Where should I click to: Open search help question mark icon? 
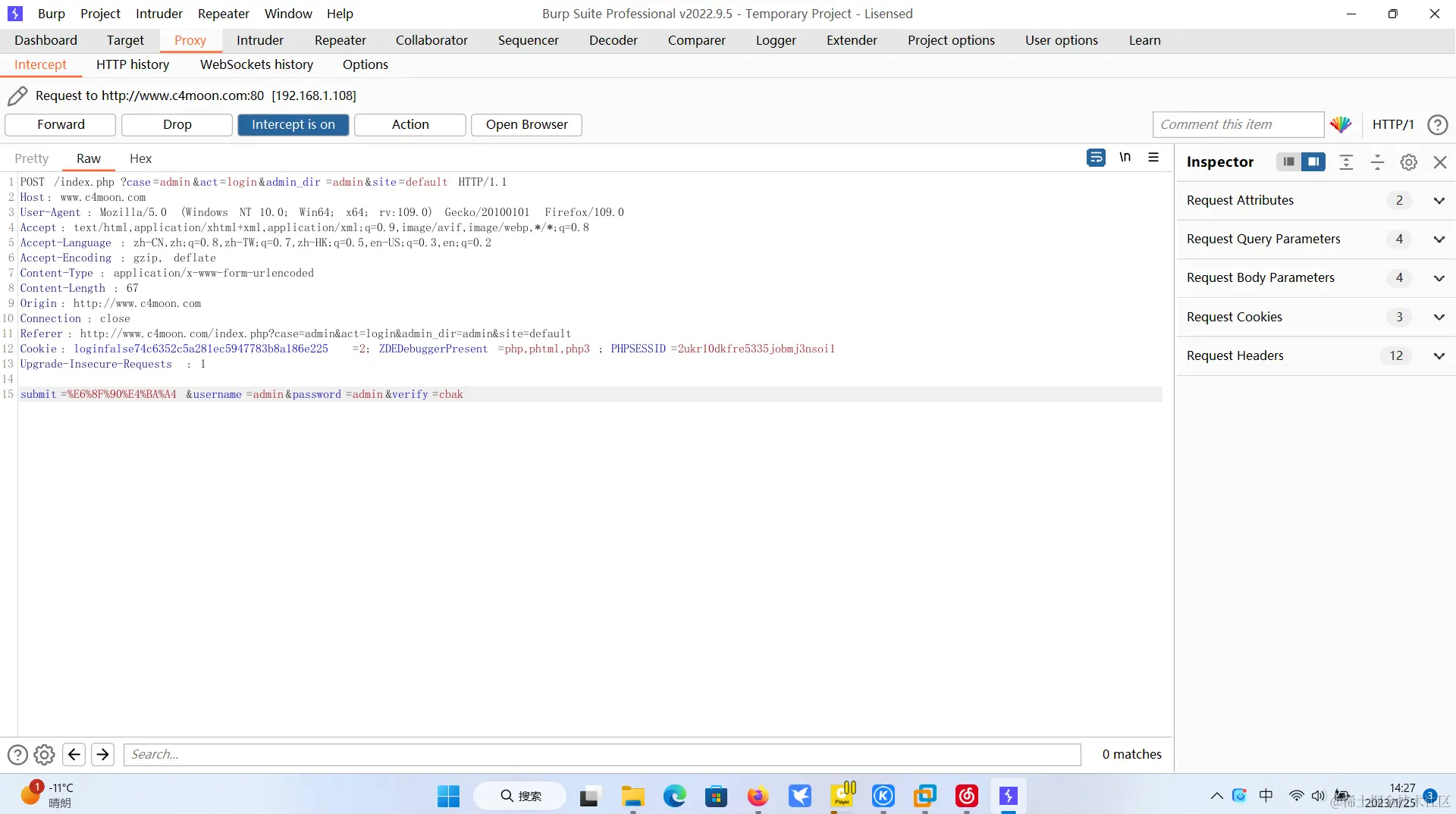coord(17,754)
